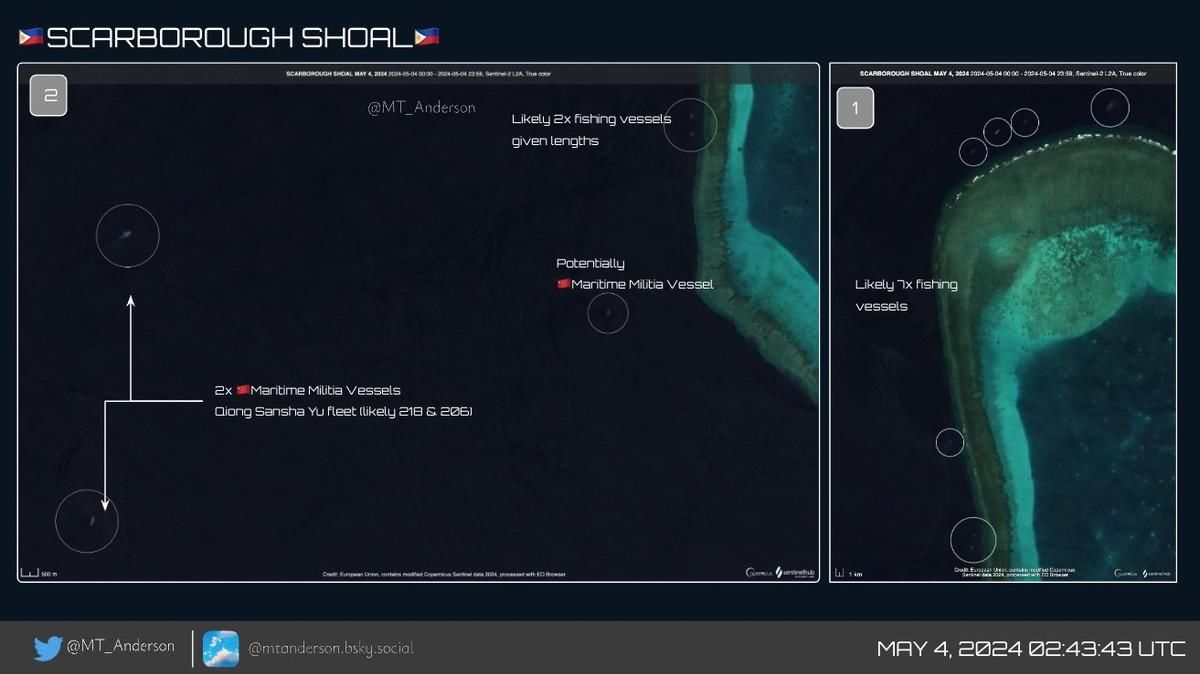The image size is (1200, 674).
Task: Click the May 4, 2024 UTC timestamp
Action: pos(1031,648)
